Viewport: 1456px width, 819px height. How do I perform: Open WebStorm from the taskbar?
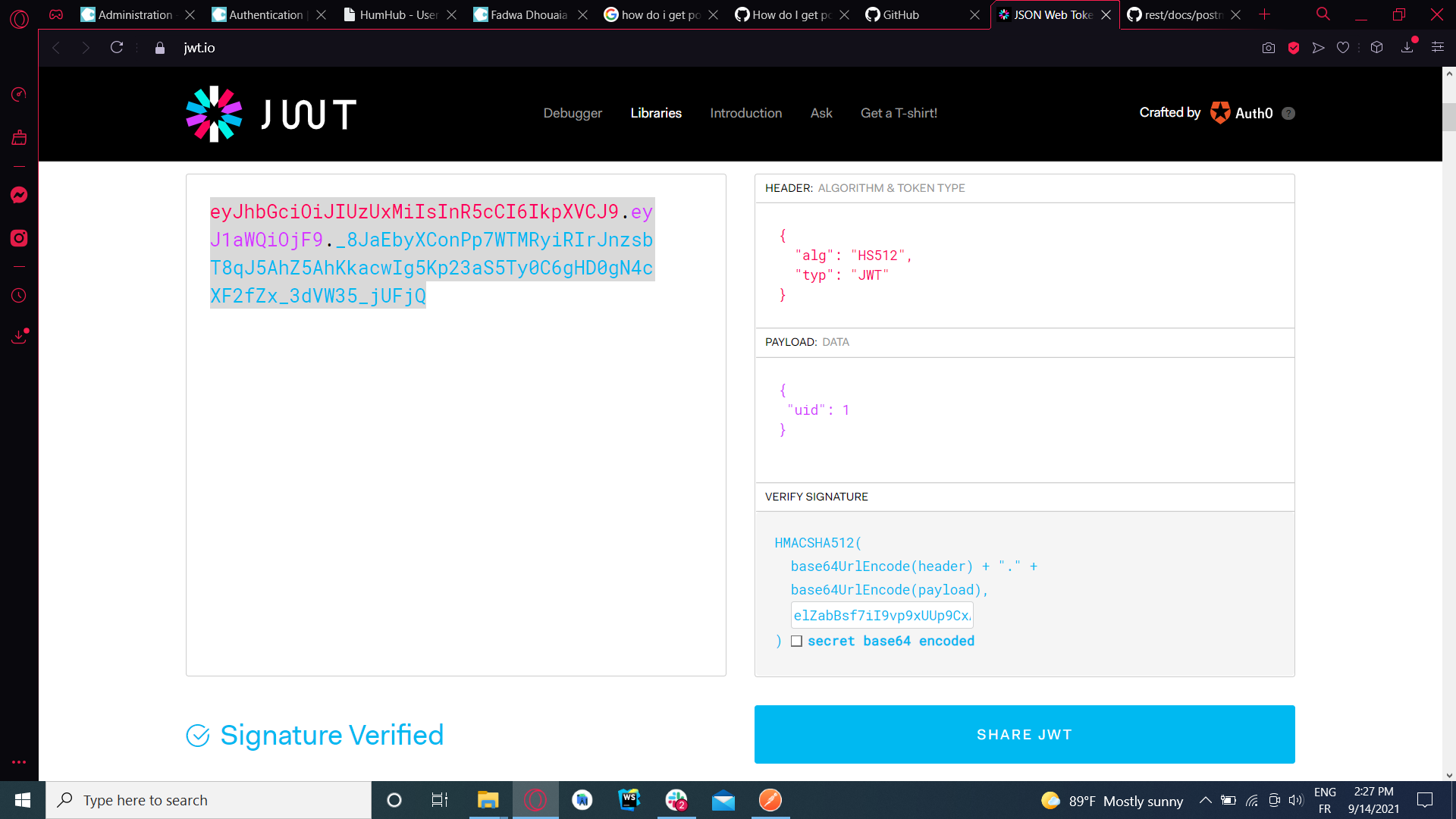tap(629, 800)
